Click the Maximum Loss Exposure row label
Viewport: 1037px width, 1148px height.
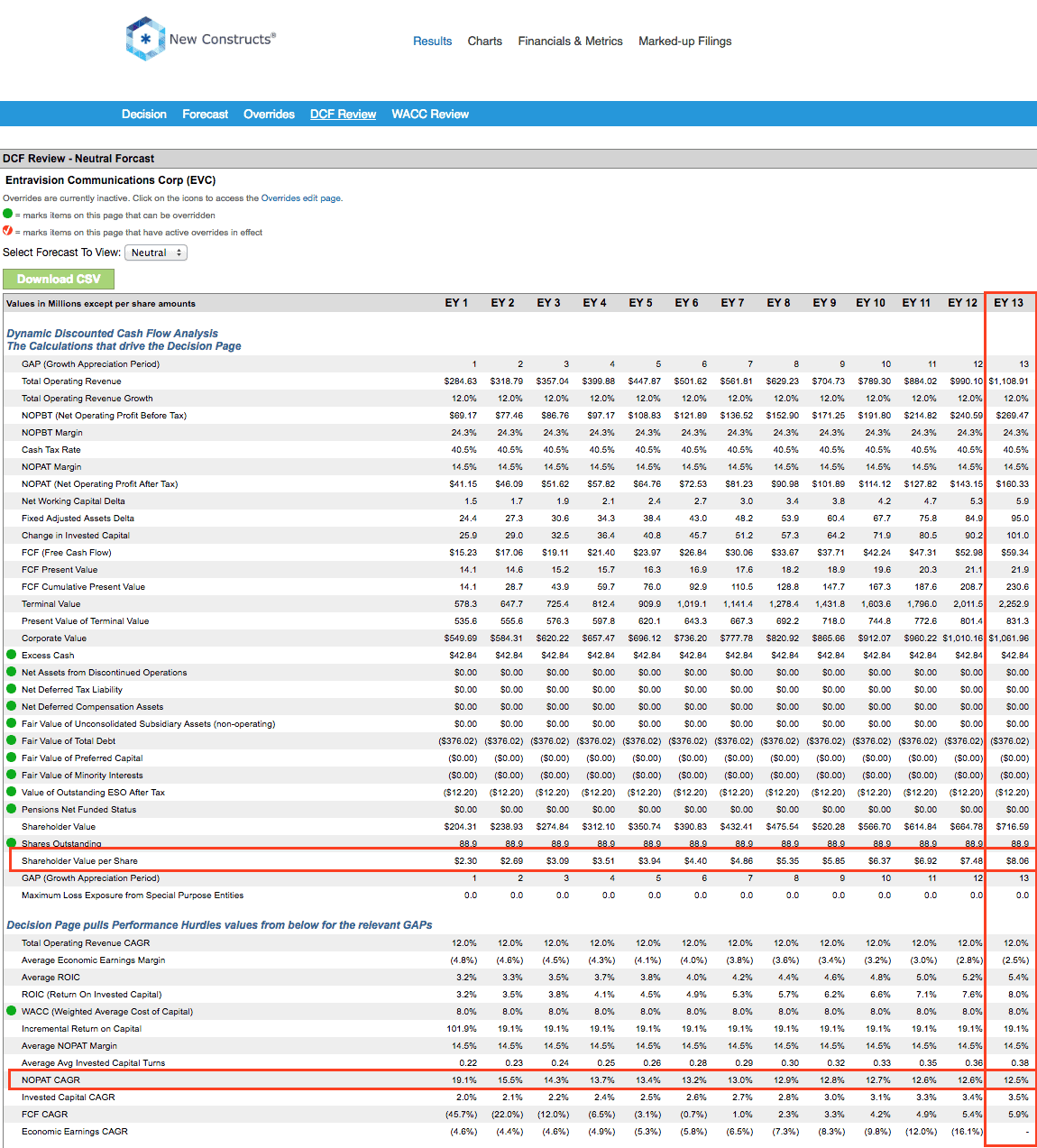pos(133,895)
